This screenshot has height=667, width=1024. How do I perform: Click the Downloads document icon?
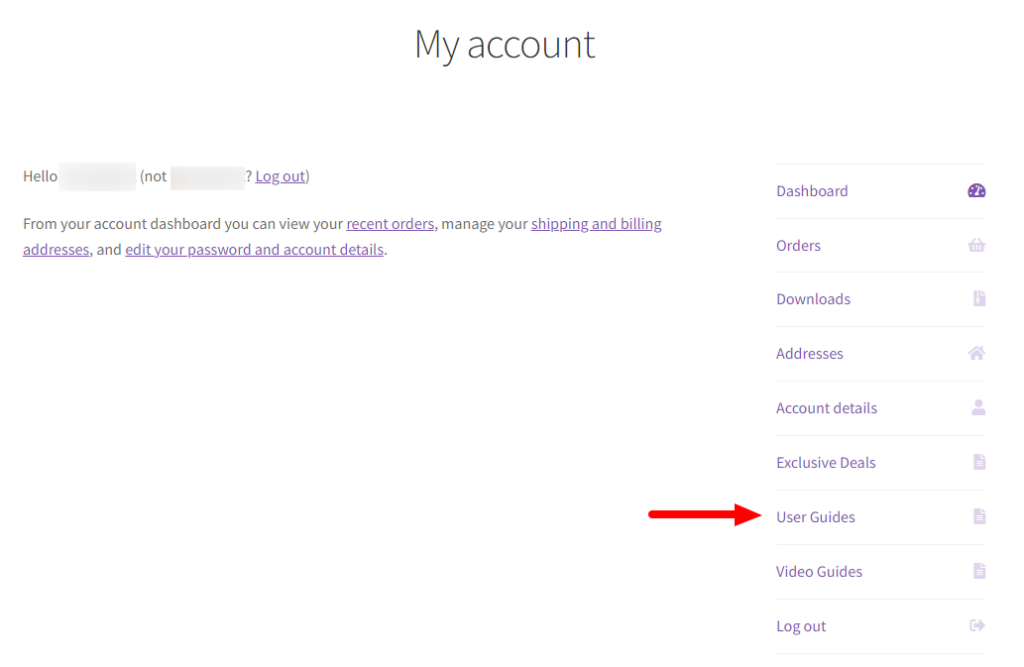(978, 298)
